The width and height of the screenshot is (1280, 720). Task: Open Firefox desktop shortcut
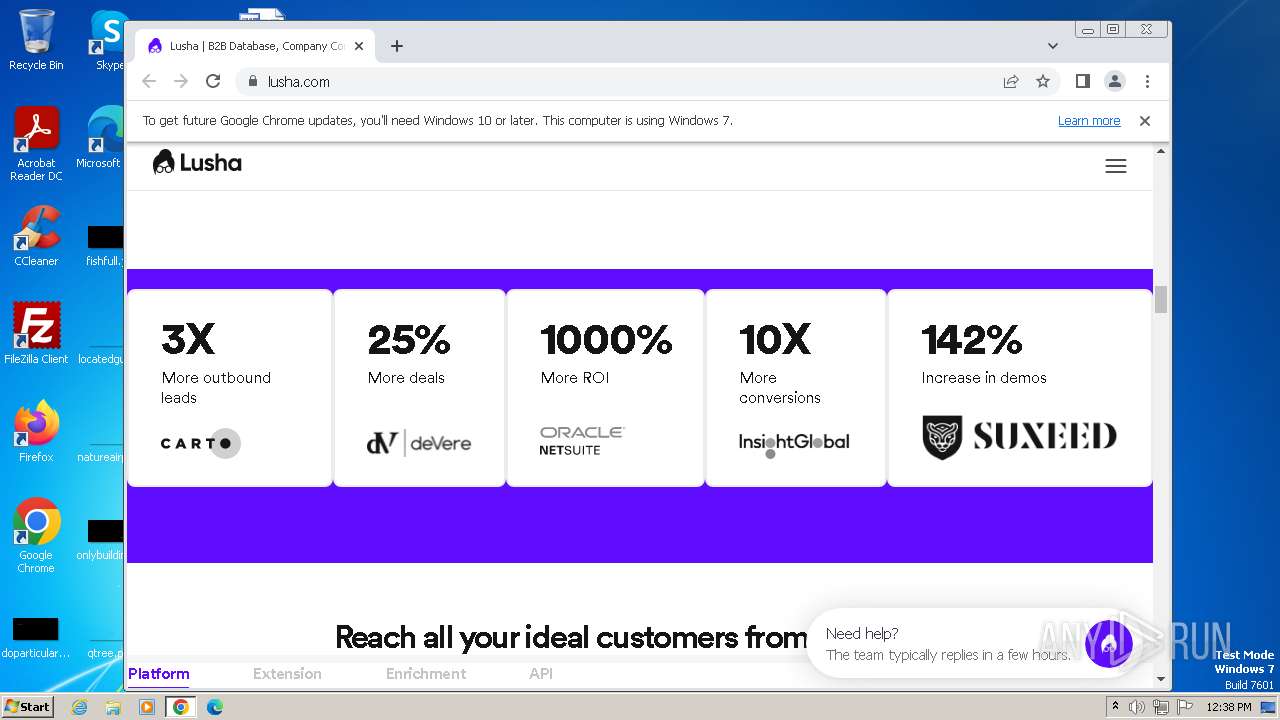pyautogui.click(x=36, y=432)
